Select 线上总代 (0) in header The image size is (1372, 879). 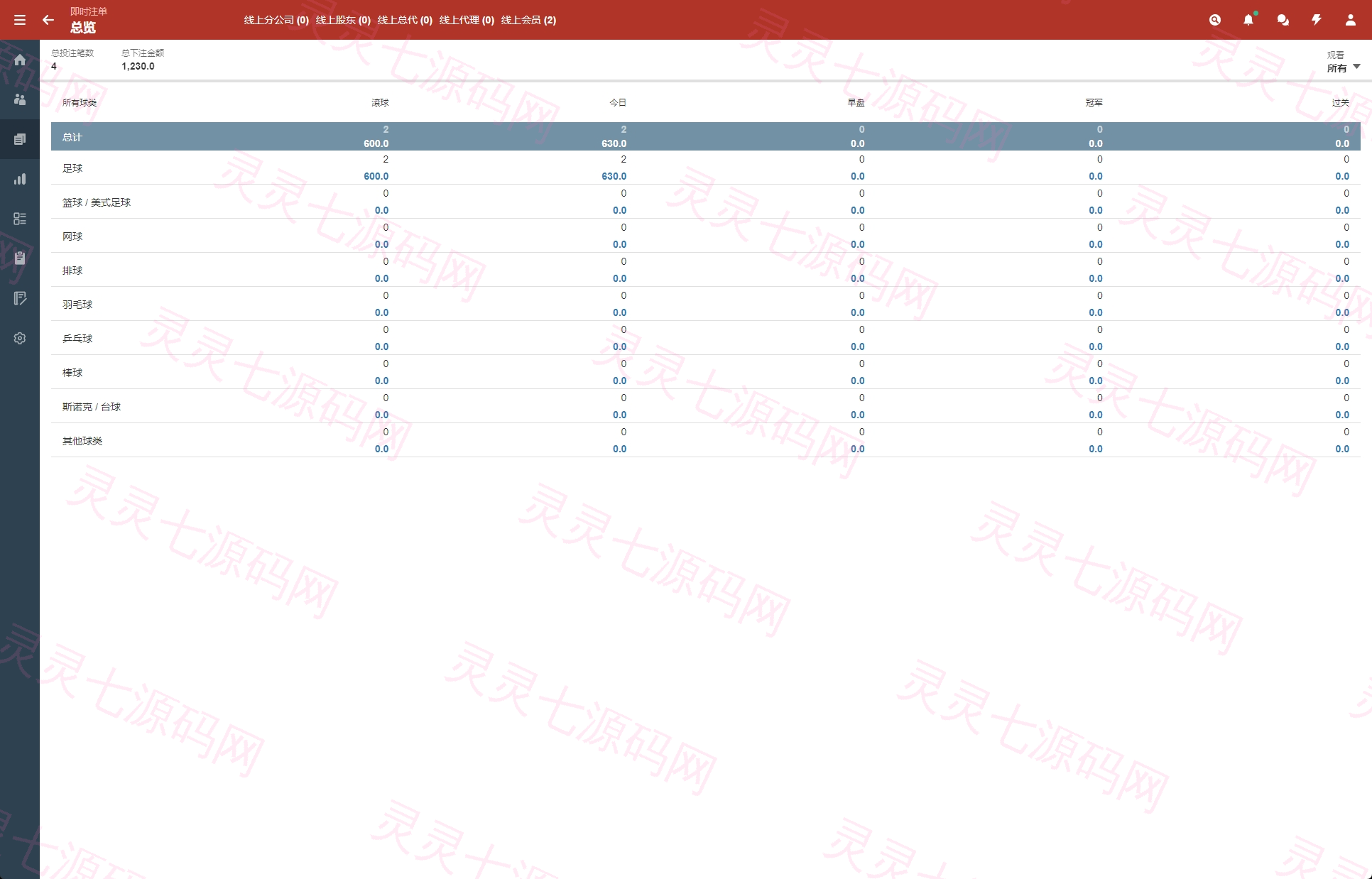pos(405,20)
